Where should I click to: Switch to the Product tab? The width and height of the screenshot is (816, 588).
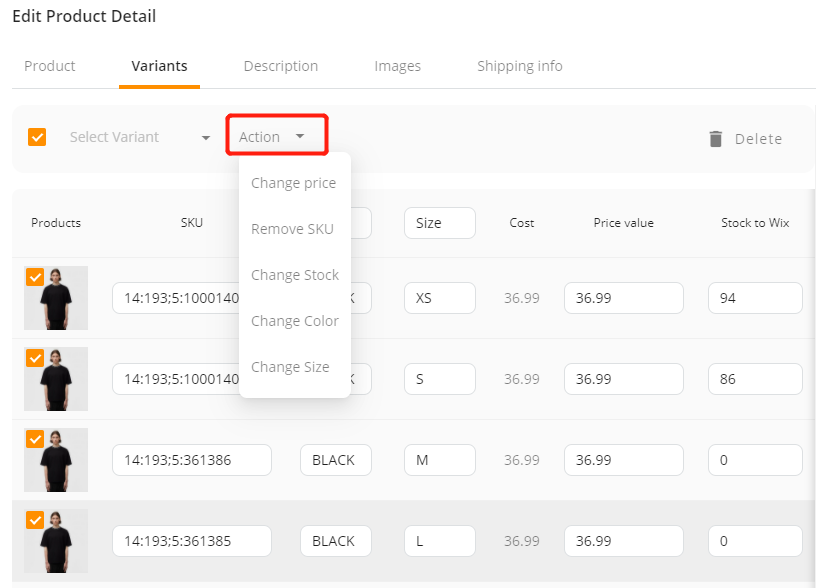49,66
